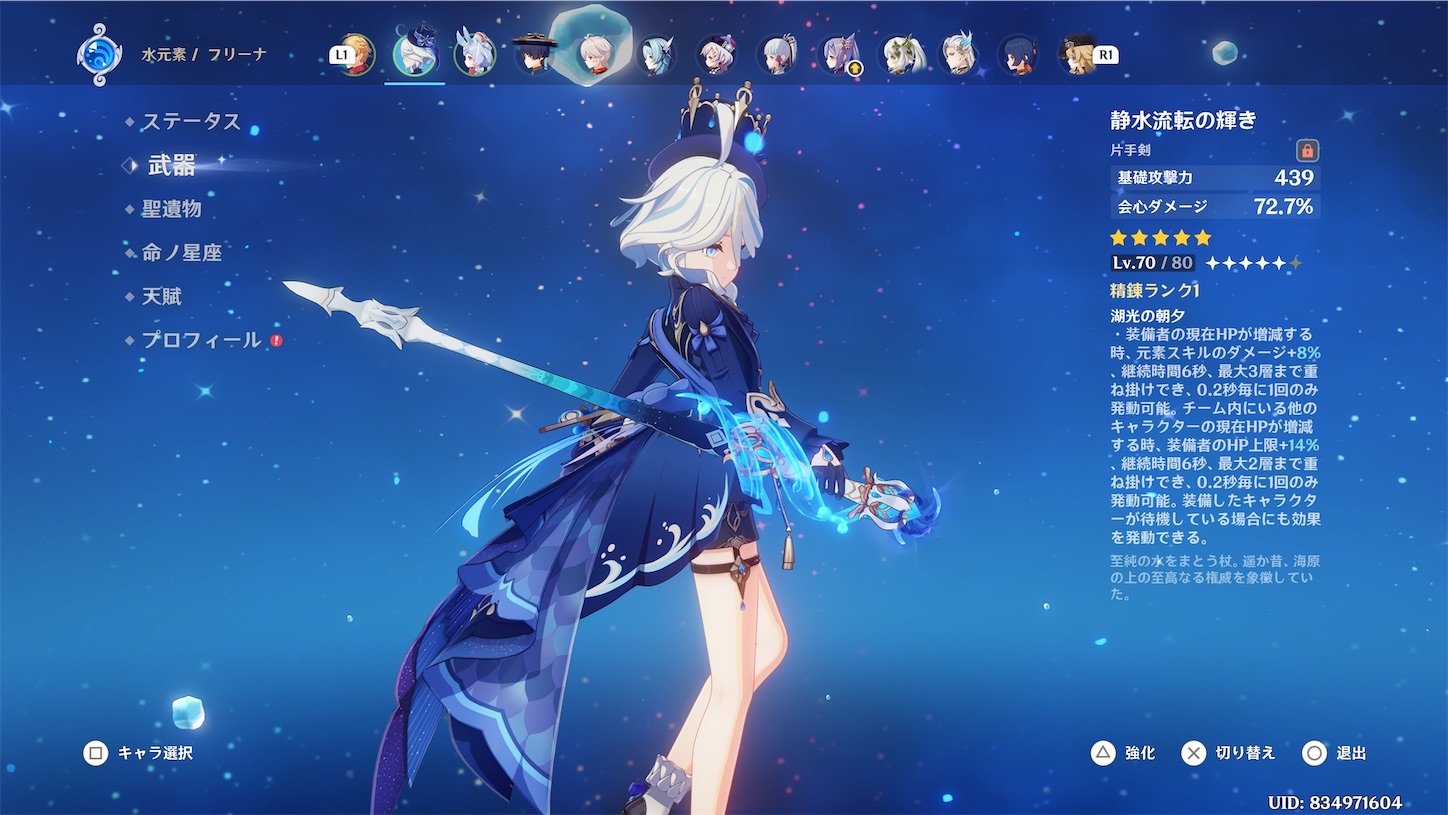The width and height of the screenshot is (1448, 815).
Task: Click the 切り替え switch weapon button
Action: click(1228, 753)
